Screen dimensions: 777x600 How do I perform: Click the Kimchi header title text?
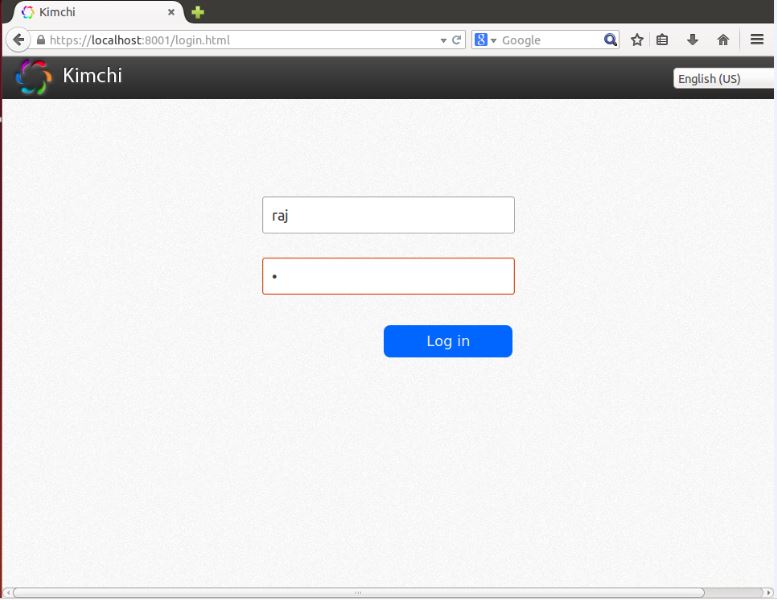[x=92, y=75]
